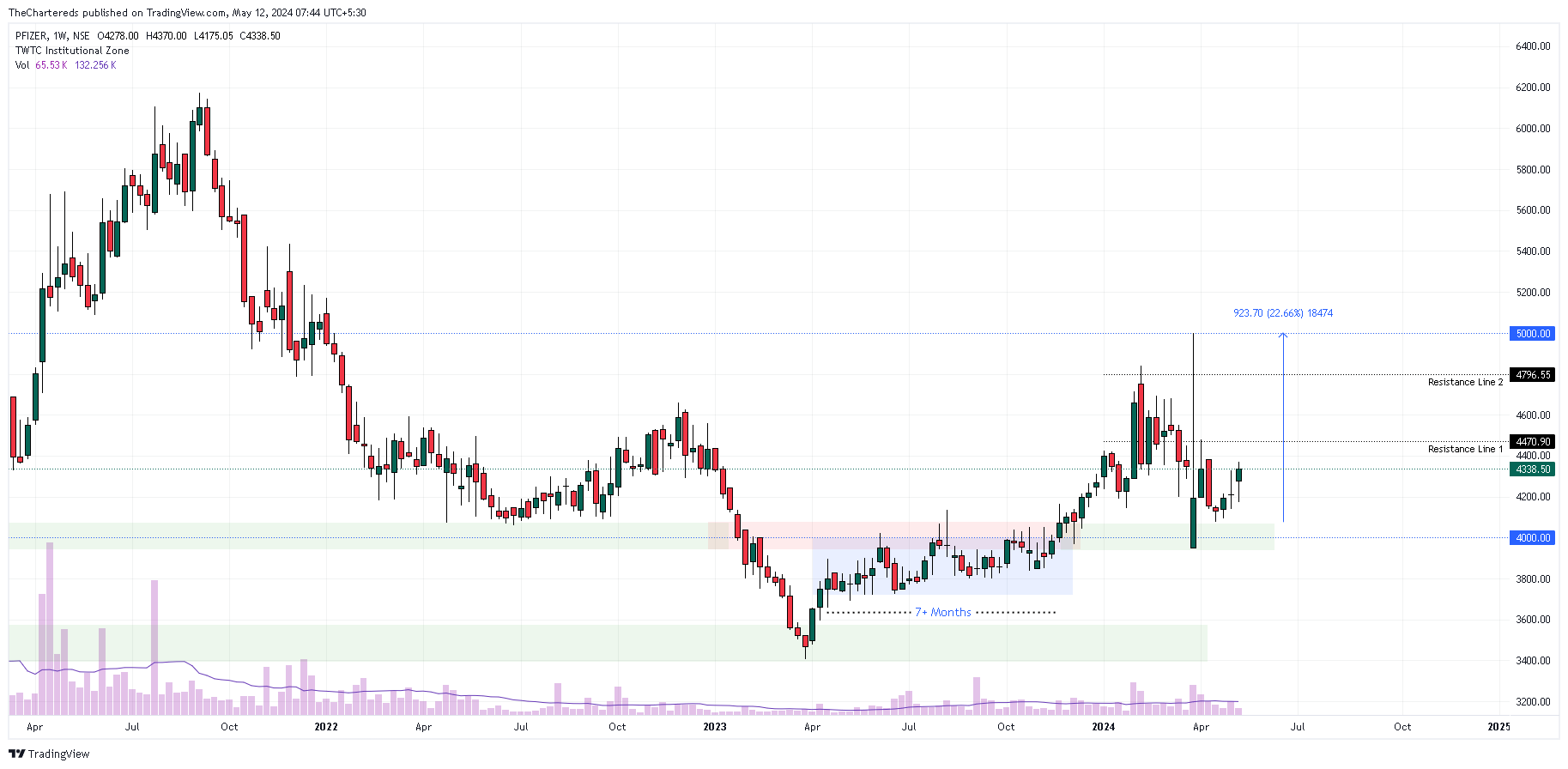
Task: Click the H4370.00 high value
Action: click(x=166, y=36)
